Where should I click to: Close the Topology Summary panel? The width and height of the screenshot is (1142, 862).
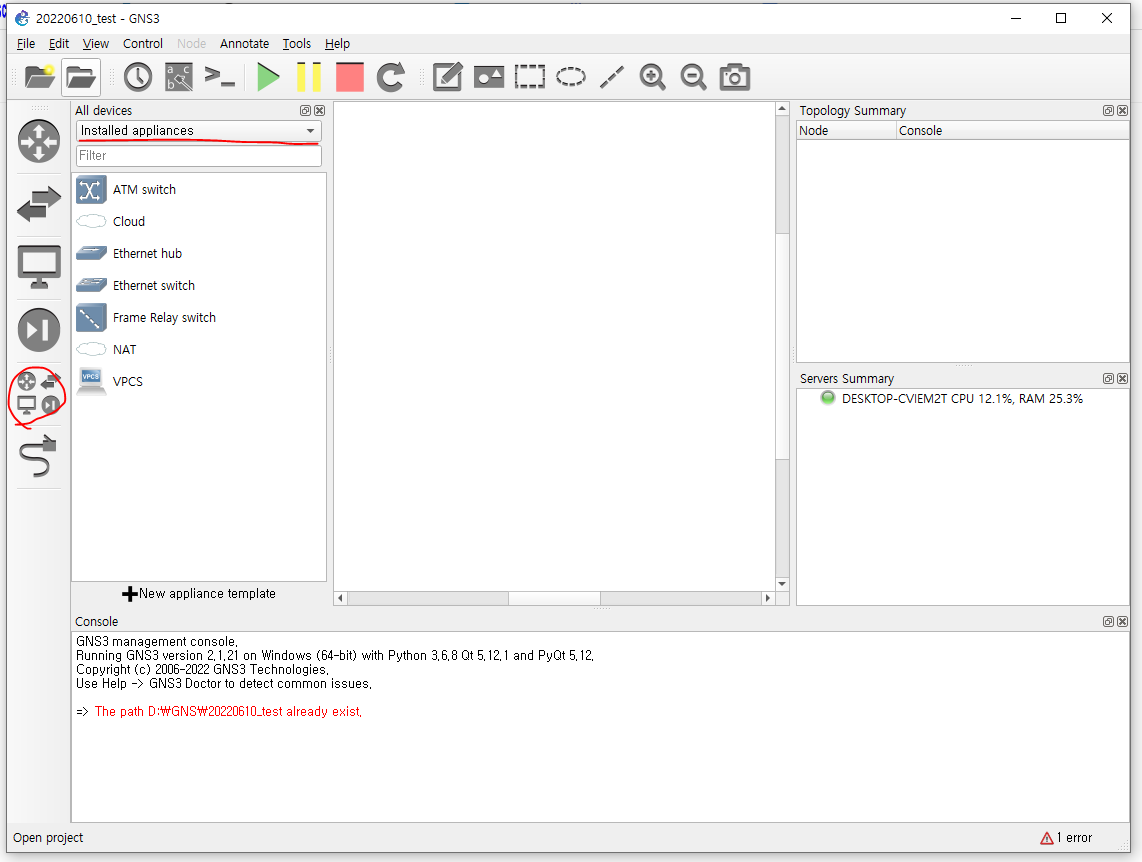pos(1122,111)
